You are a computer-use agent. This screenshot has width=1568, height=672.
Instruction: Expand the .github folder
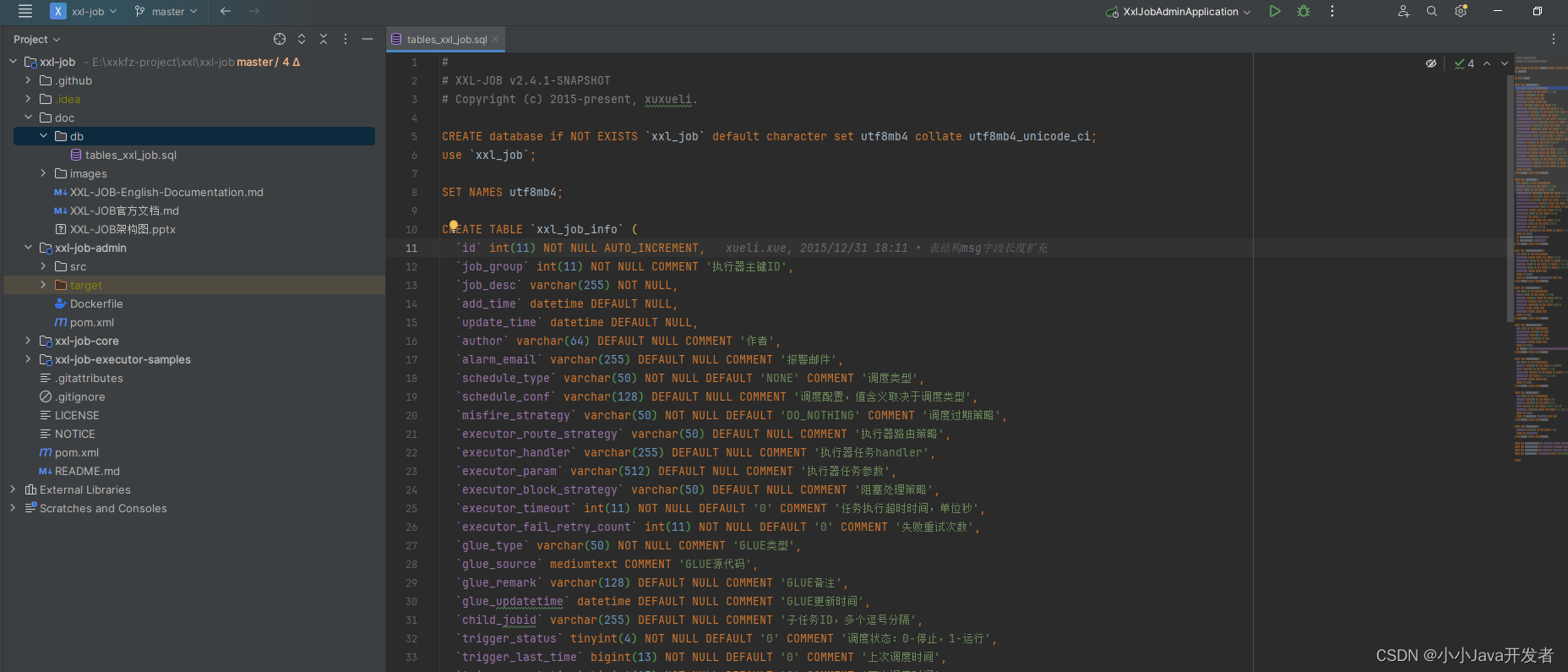(x=29, y=80)
